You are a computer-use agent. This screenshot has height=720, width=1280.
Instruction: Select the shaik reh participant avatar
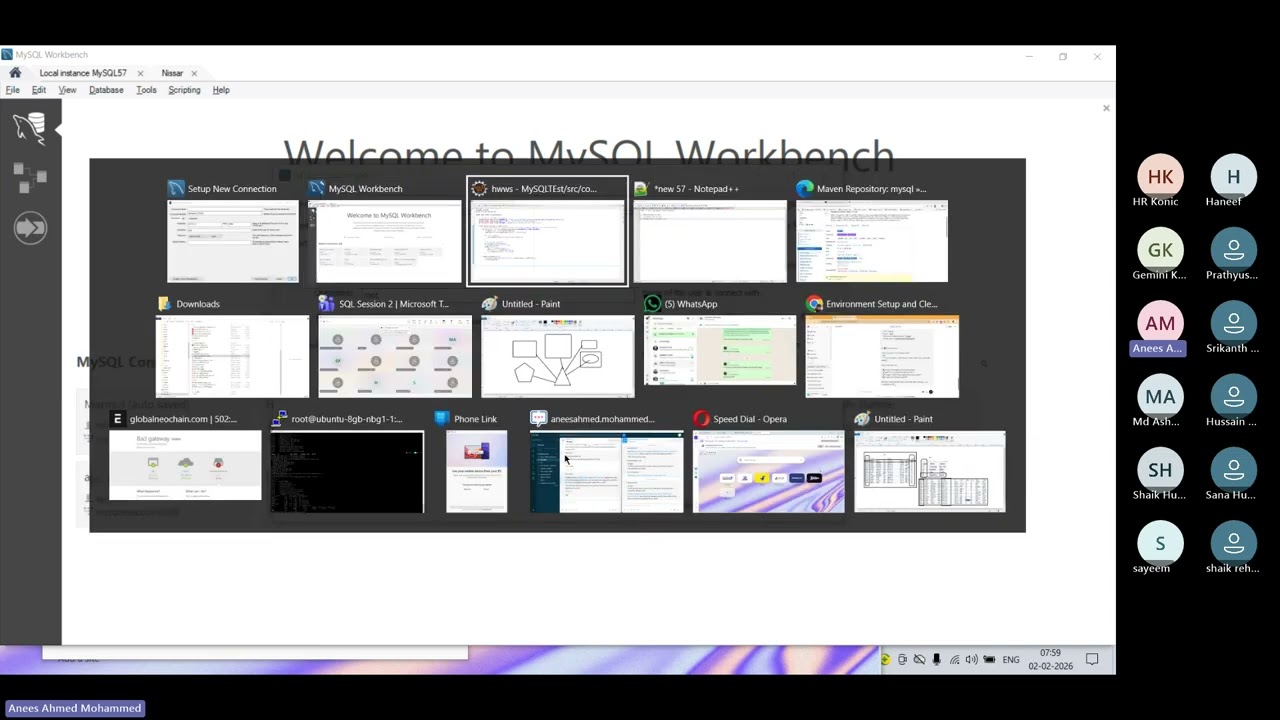pyautogui.click(x=1233, y=543)
